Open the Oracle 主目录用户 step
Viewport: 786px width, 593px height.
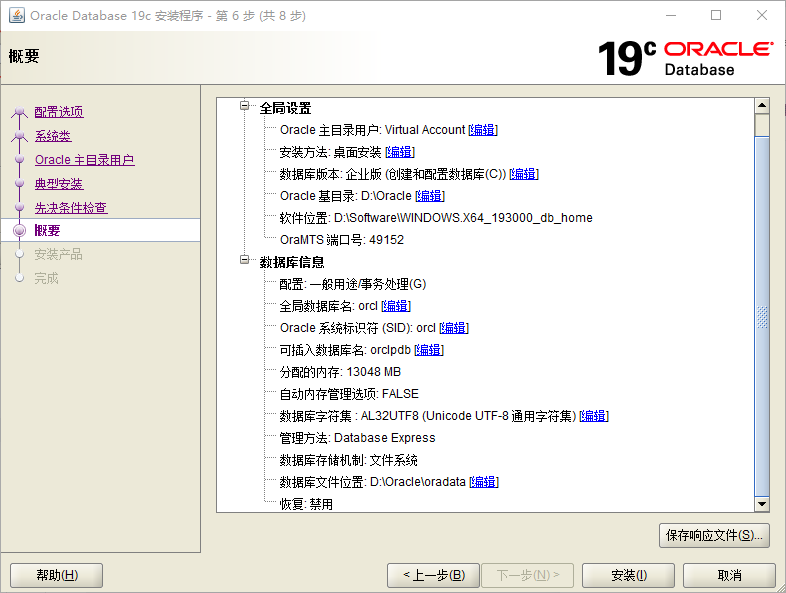(x=85, y=160)
